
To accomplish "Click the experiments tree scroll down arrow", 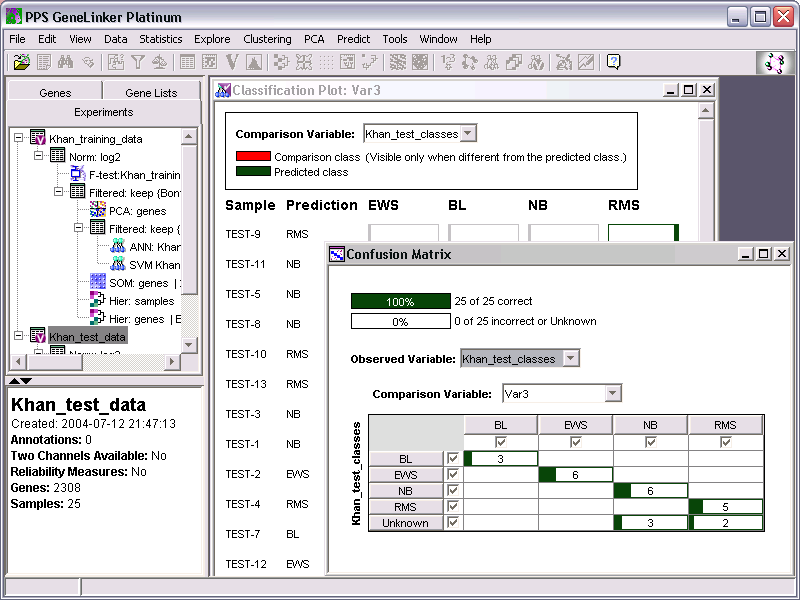I will [x=188, y=344].
